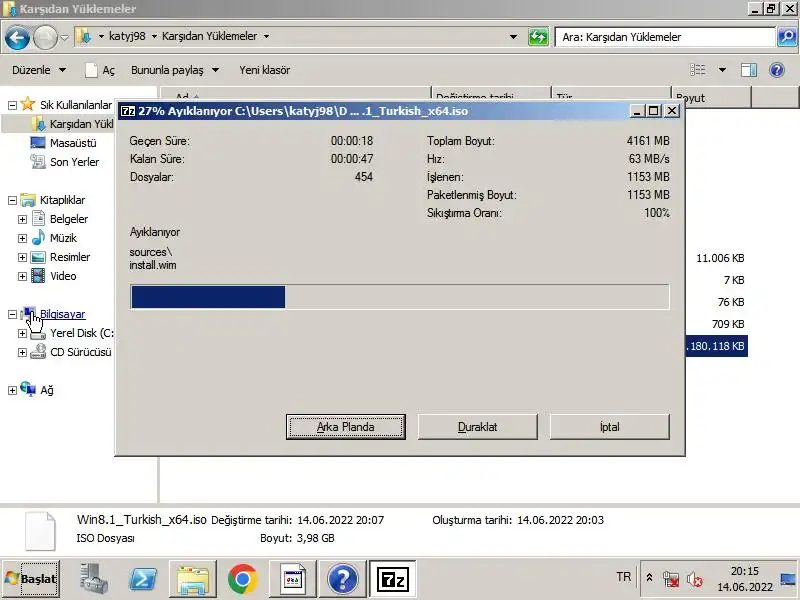This screenshot has height=600, width=800.
Task: Open the katyj98 breadcrumb dropdown arrow
Action: click(154, 37)
